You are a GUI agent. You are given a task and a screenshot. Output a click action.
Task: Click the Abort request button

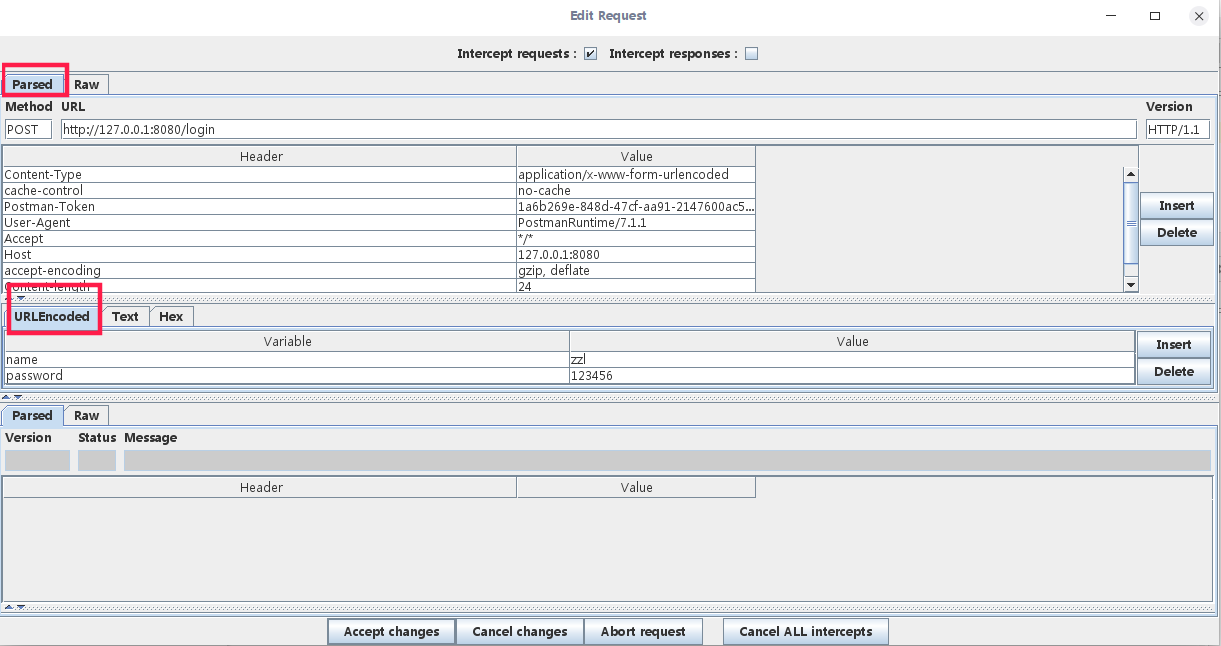coord(643,631)
